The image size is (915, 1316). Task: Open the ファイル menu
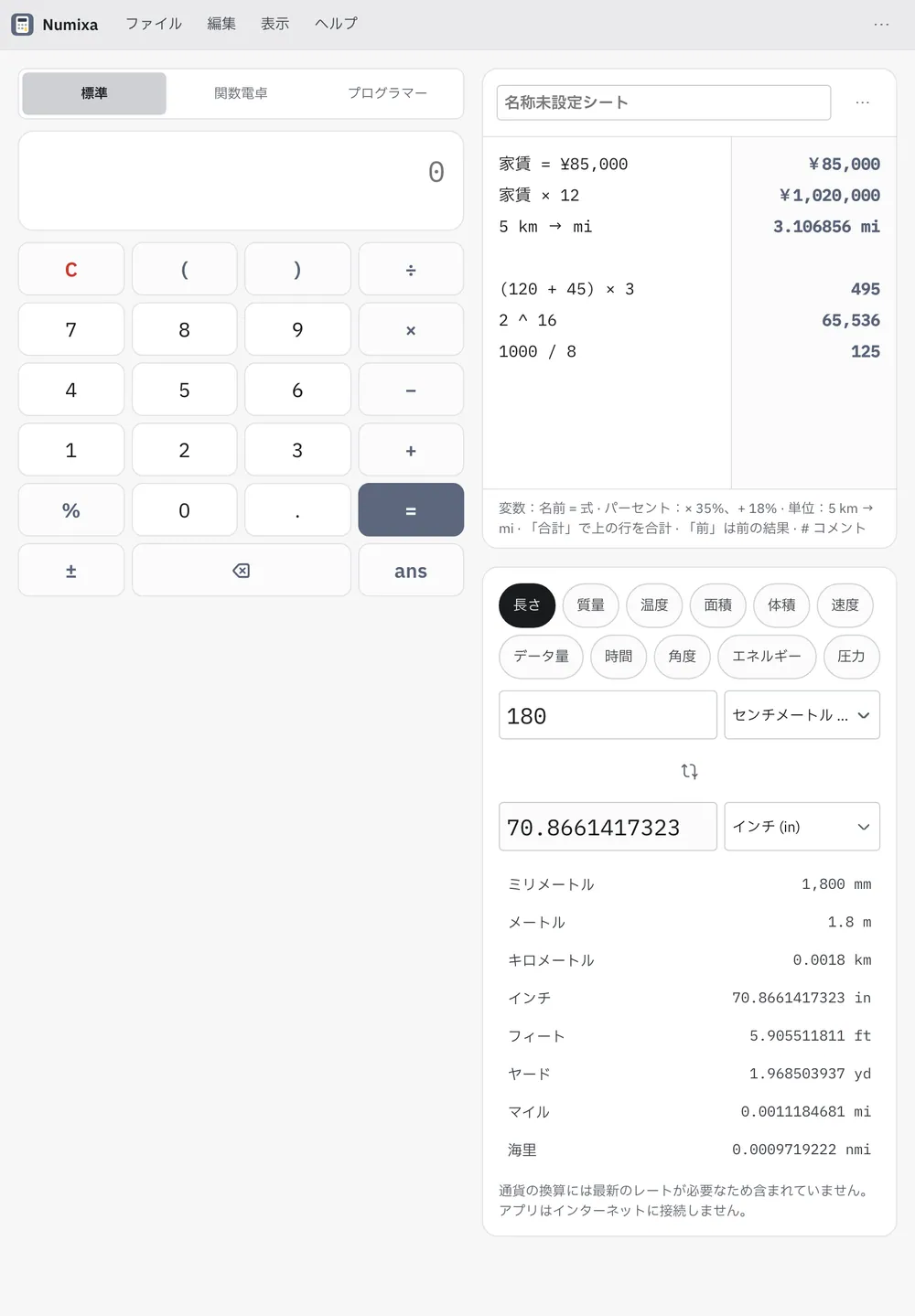coord(154,24)
